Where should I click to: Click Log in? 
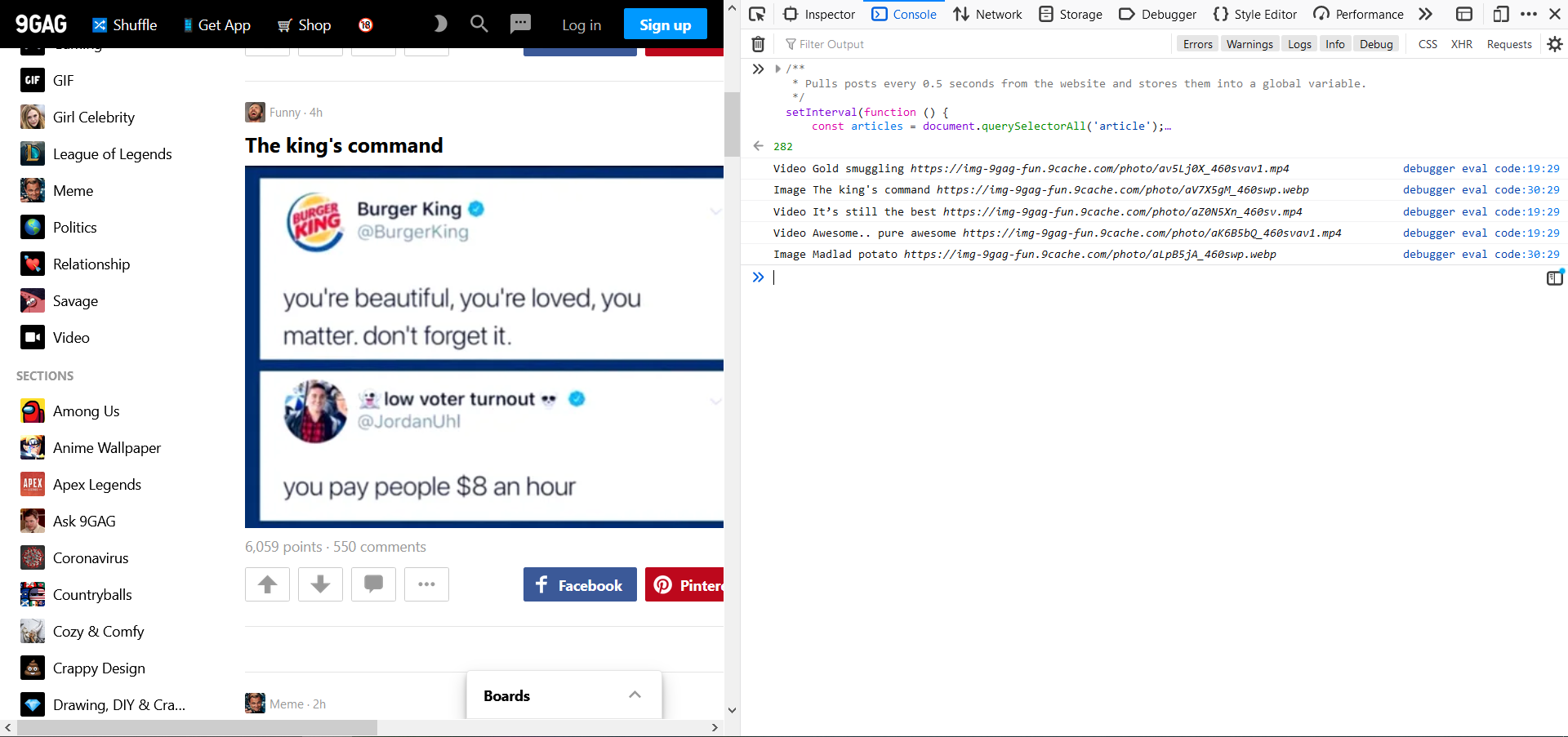(581, 25)
